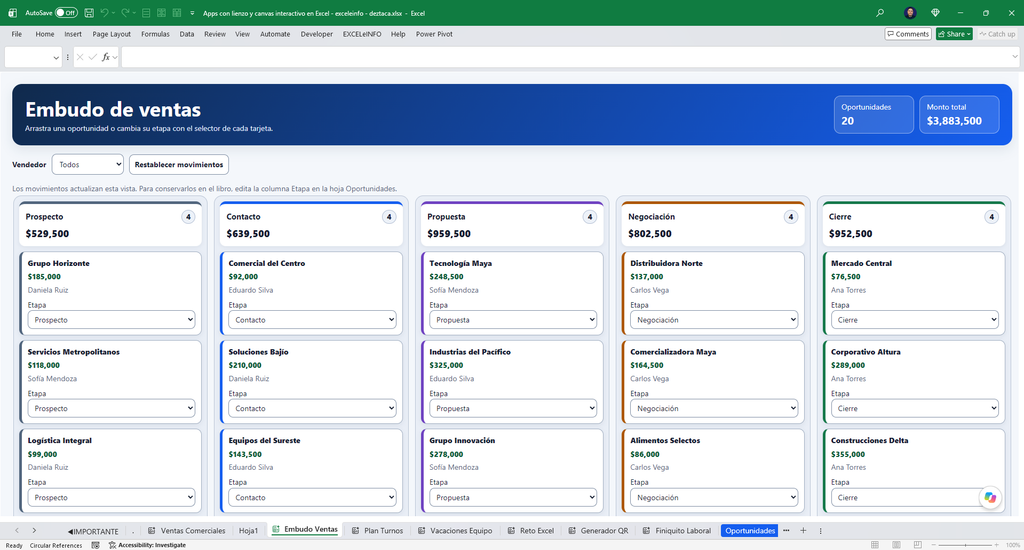Open Etapa dropdown for Comercial del Centro

(312, 319)
